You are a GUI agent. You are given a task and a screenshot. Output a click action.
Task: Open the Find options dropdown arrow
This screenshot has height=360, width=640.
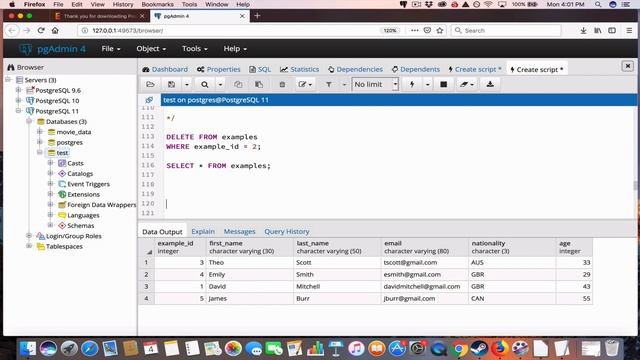click(220, 84)
